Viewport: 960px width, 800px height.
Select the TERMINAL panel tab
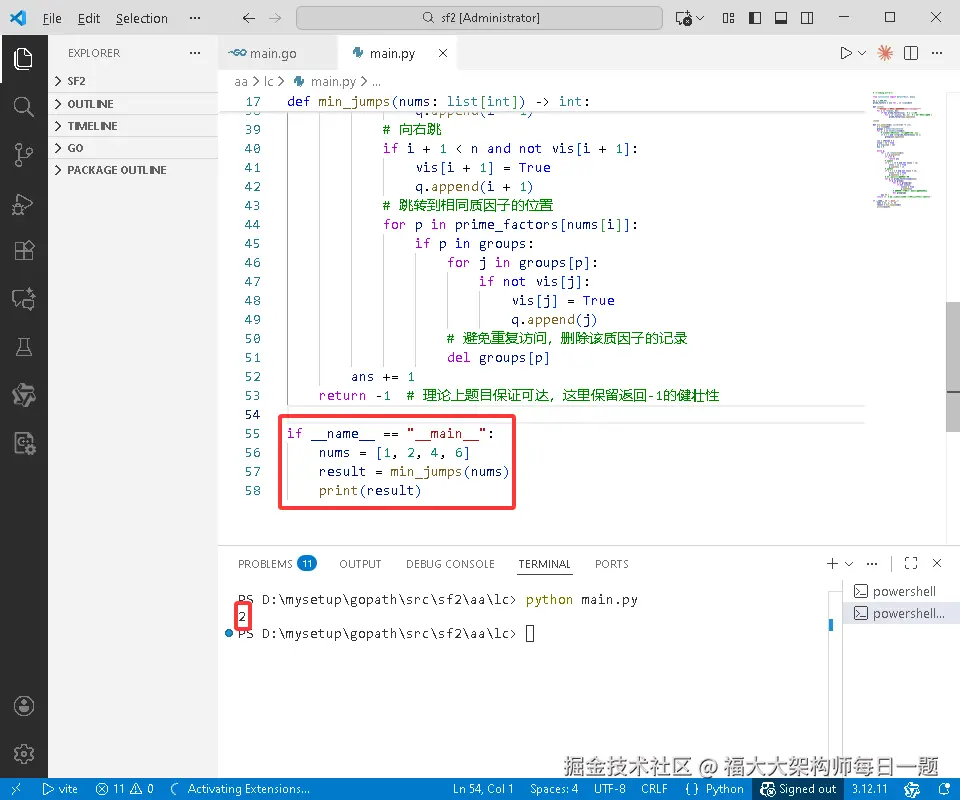(544, 564)
